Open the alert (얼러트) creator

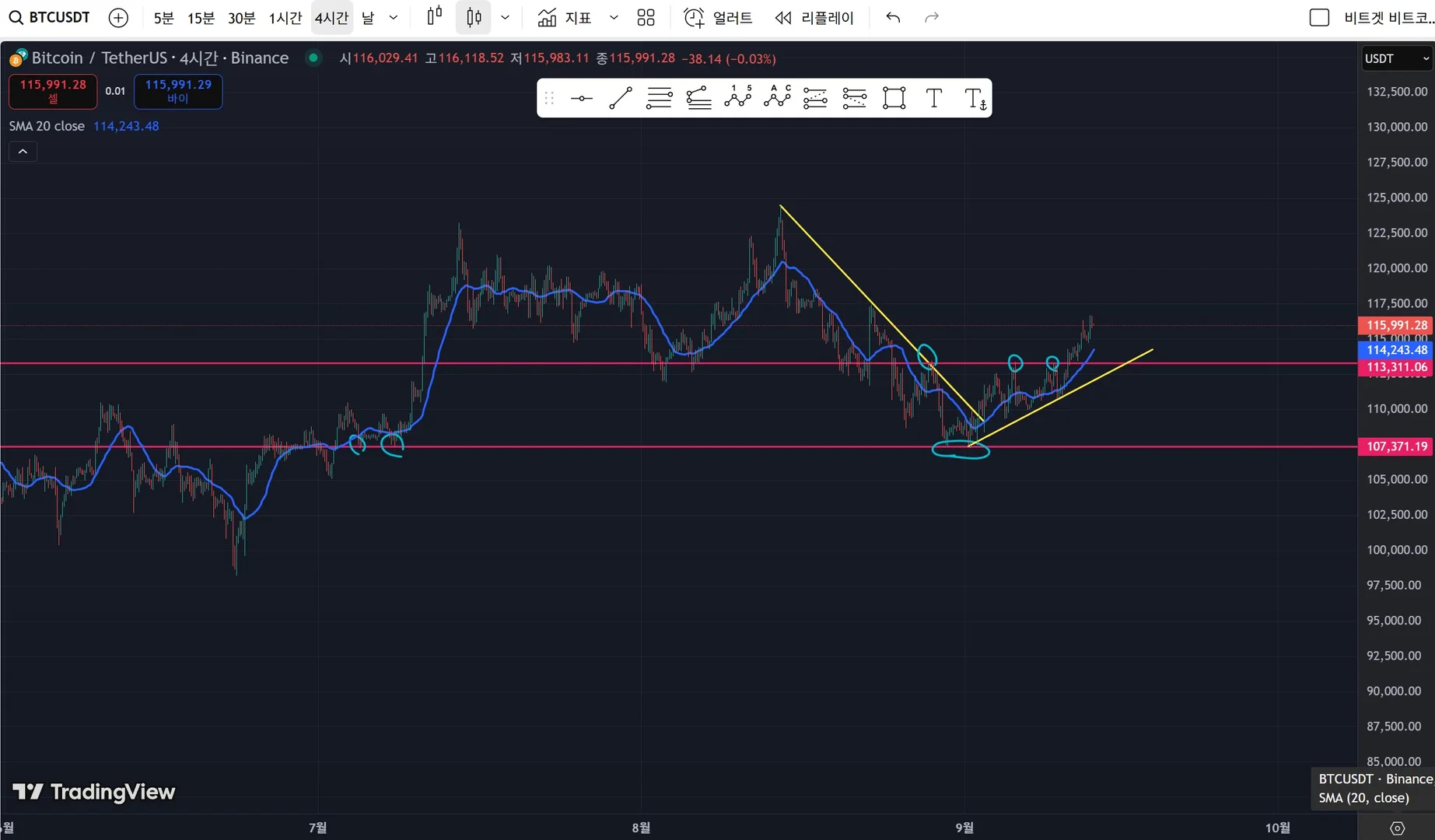point(717,17)
